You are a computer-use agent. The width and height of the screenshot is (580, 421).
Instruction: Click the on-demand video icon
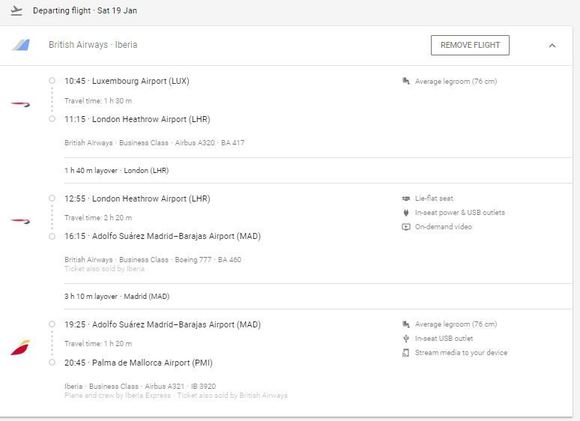(406, 227)
